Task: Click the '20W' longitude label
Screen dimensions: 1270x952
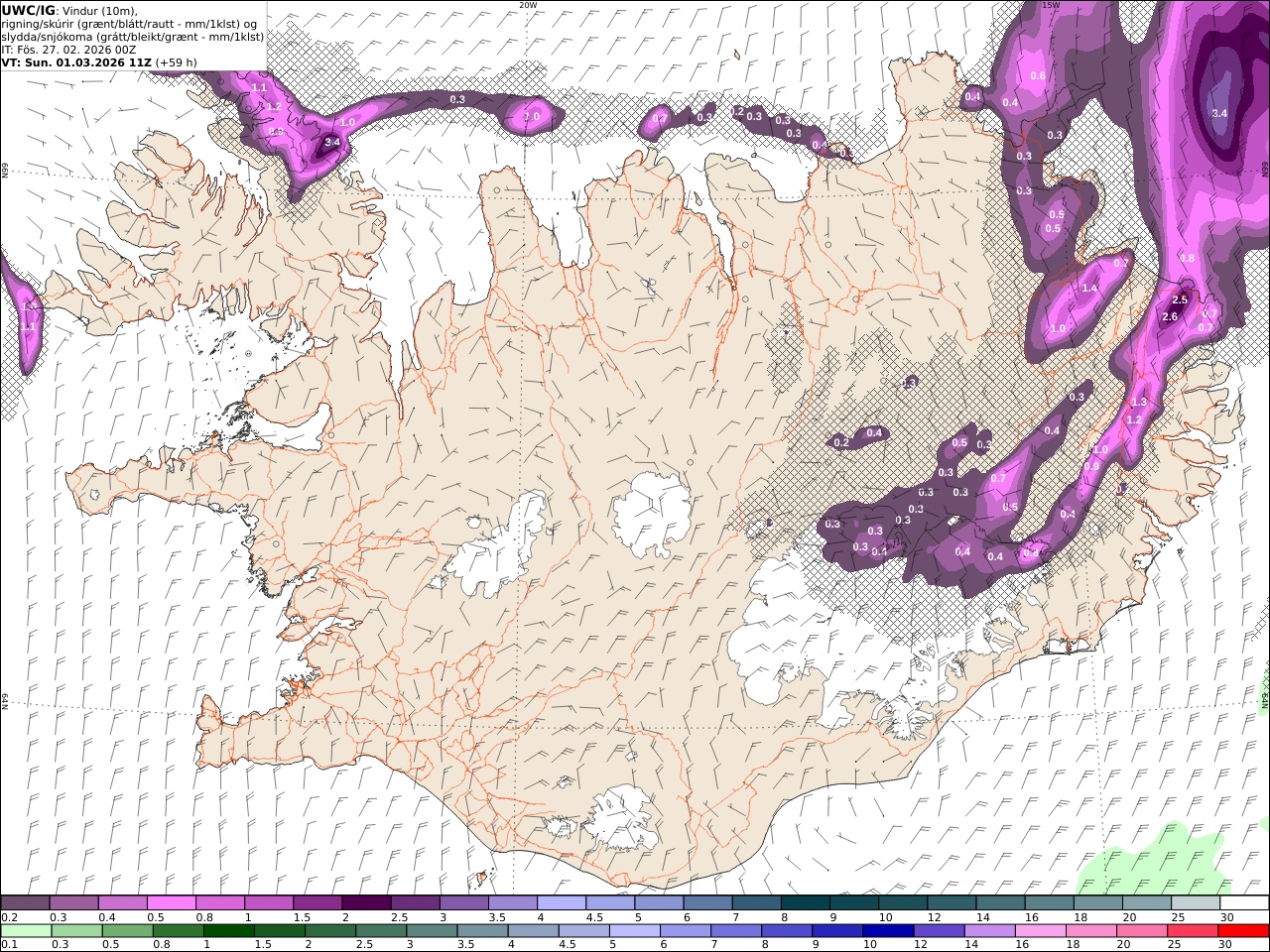Action: [528, 5]
